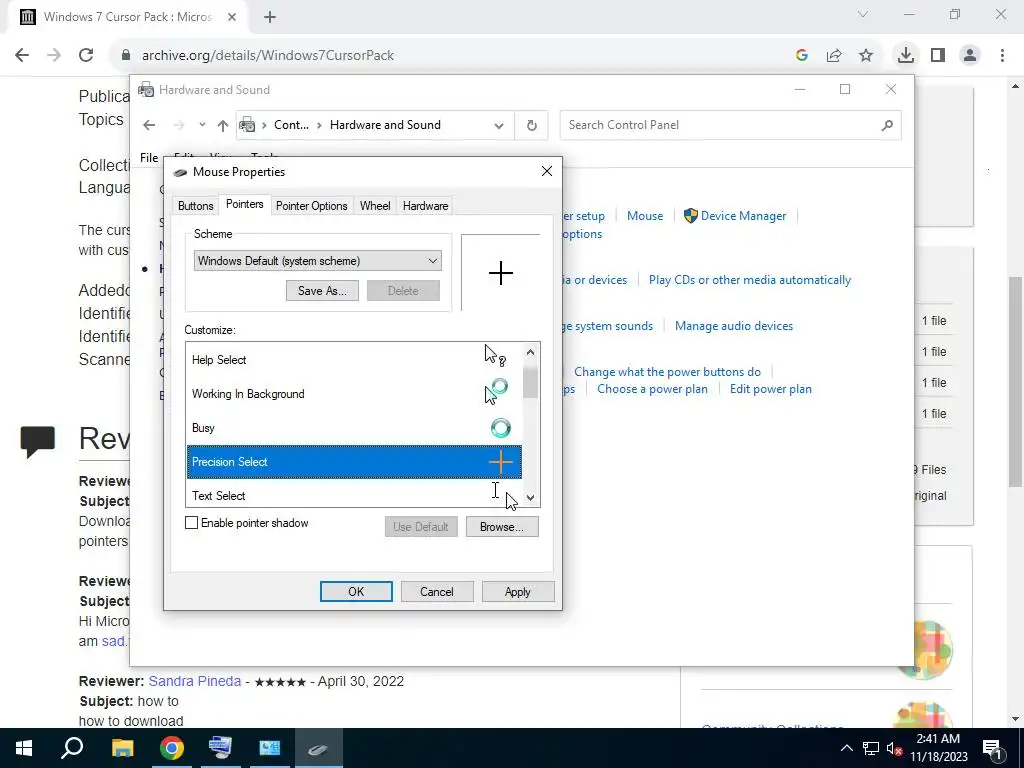Enable pointer shadow checkbox
The width and height of the screenshot is (1024, 768).
(x=191, y=522)
